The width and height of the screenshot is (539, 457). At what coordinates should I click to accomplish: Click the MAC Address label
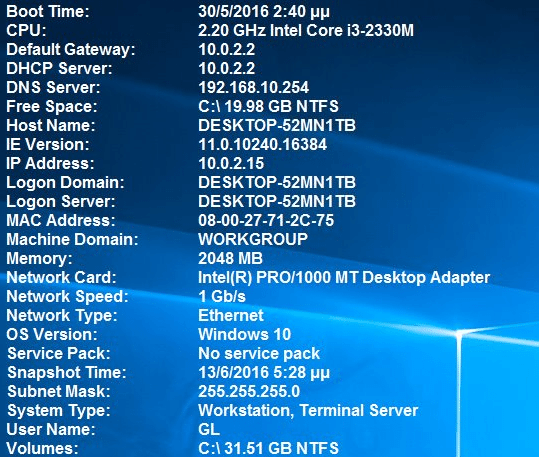[61, 220]
